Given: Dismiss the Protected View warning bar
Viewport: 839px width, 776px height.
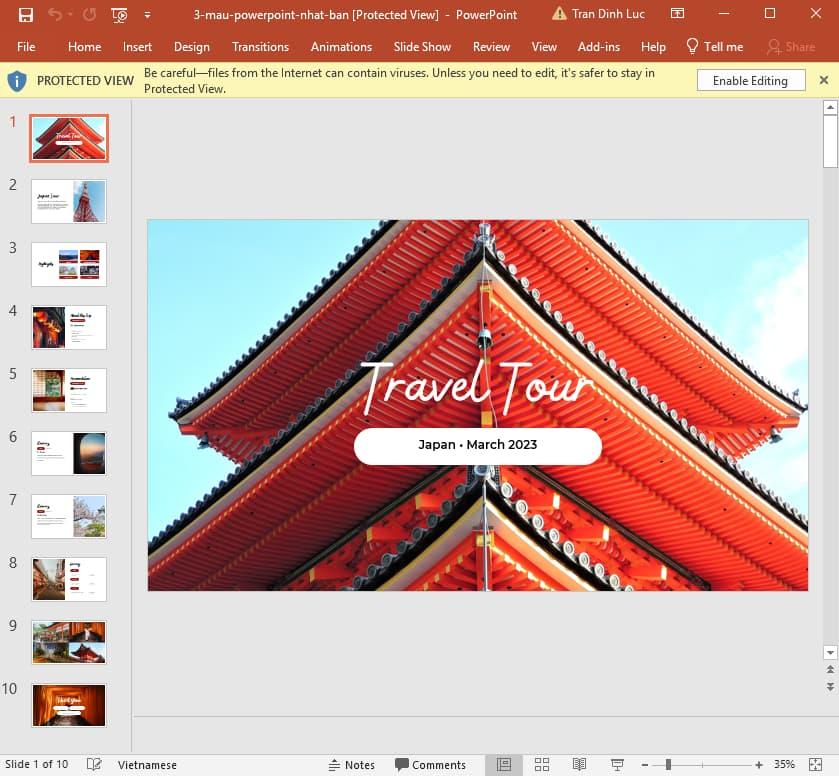Looking at the screenshot, I should tap(823, 80).
